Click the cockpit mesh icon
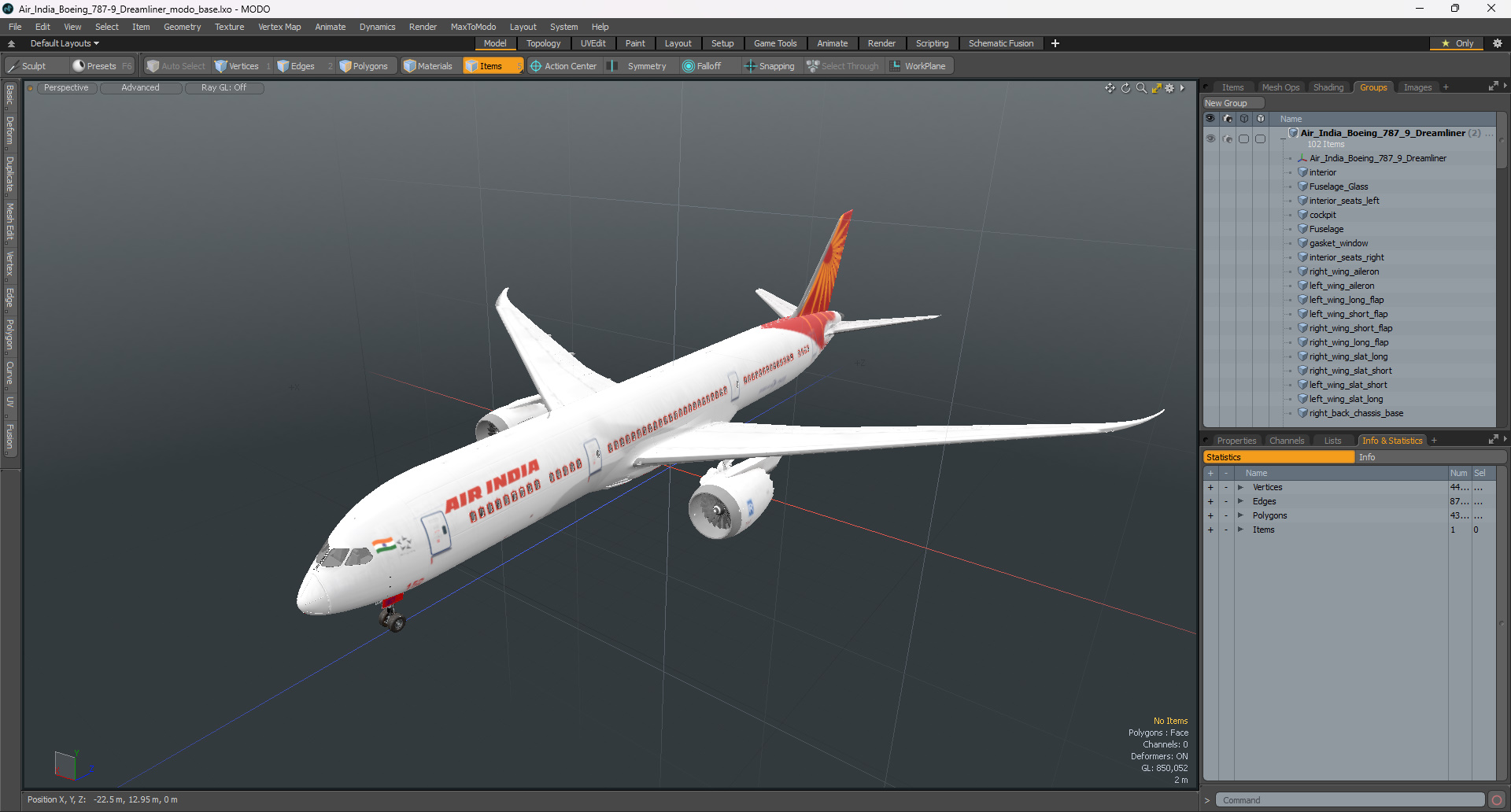 click(x=1302, y=215)
